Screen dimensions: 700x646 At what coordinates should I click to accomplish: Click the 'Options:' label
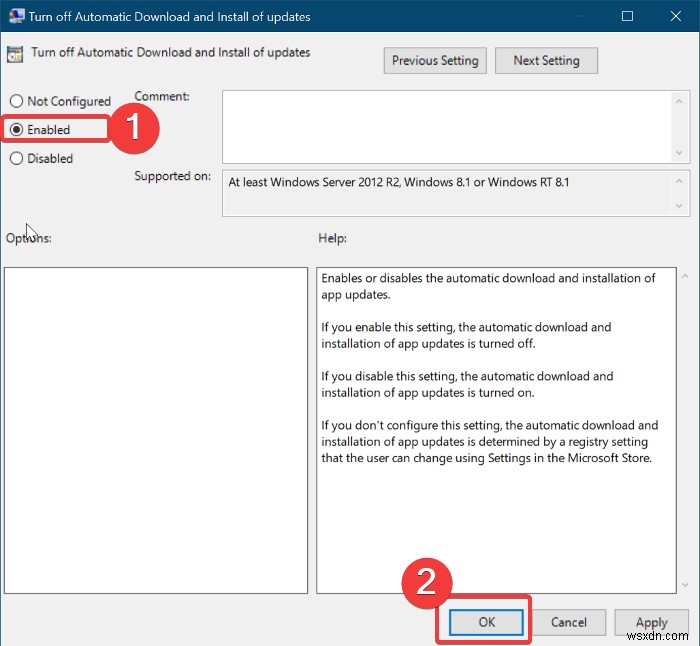(29, 238)
